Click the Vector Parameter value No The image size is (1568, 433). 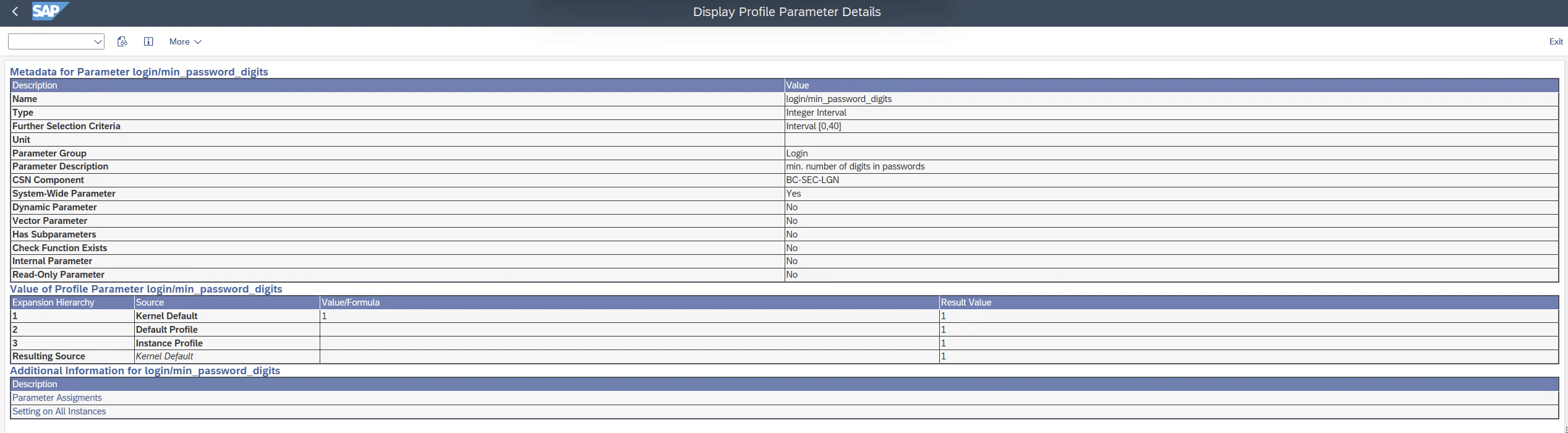tap(791, 221)
